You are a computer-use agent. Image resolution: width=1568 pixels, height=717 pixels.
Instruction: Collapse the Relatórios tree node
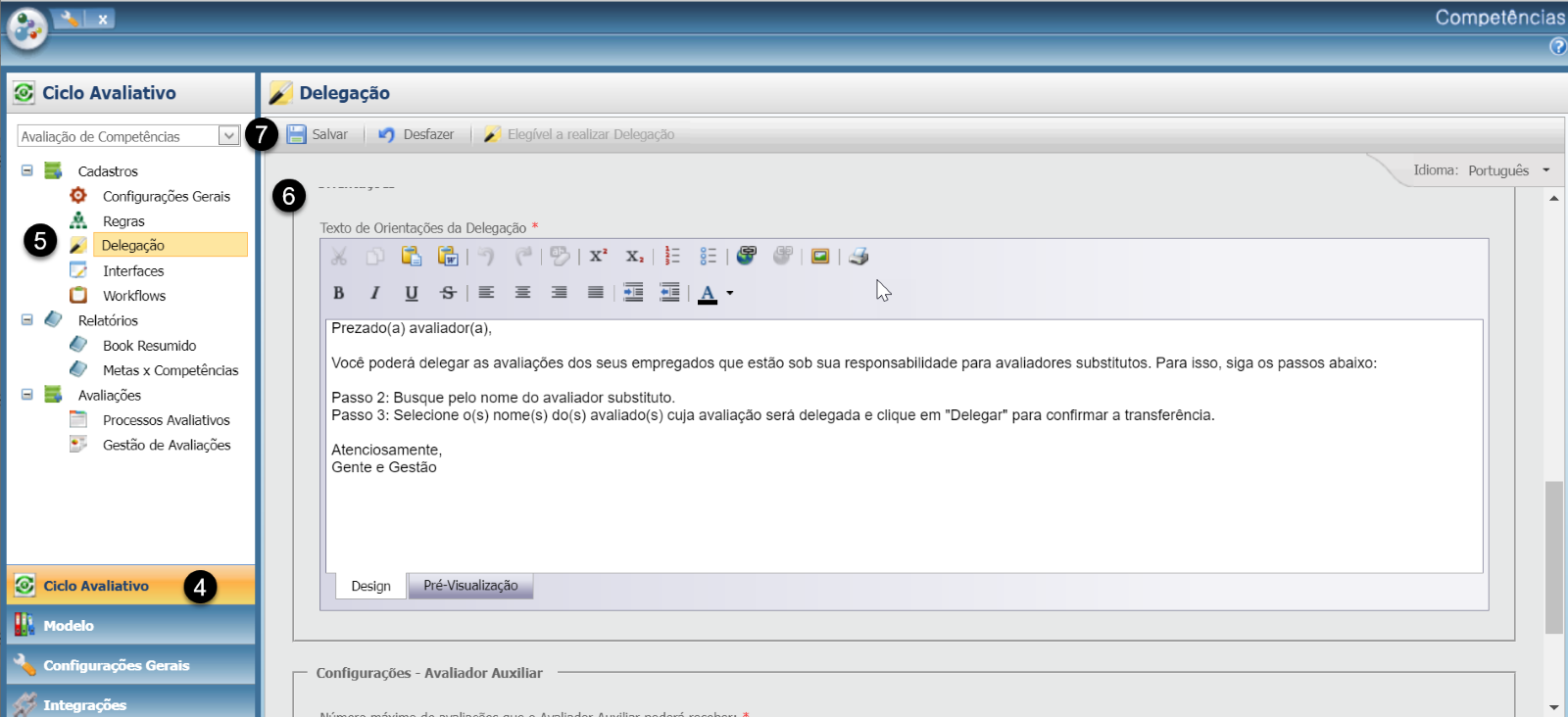(27, 319)
